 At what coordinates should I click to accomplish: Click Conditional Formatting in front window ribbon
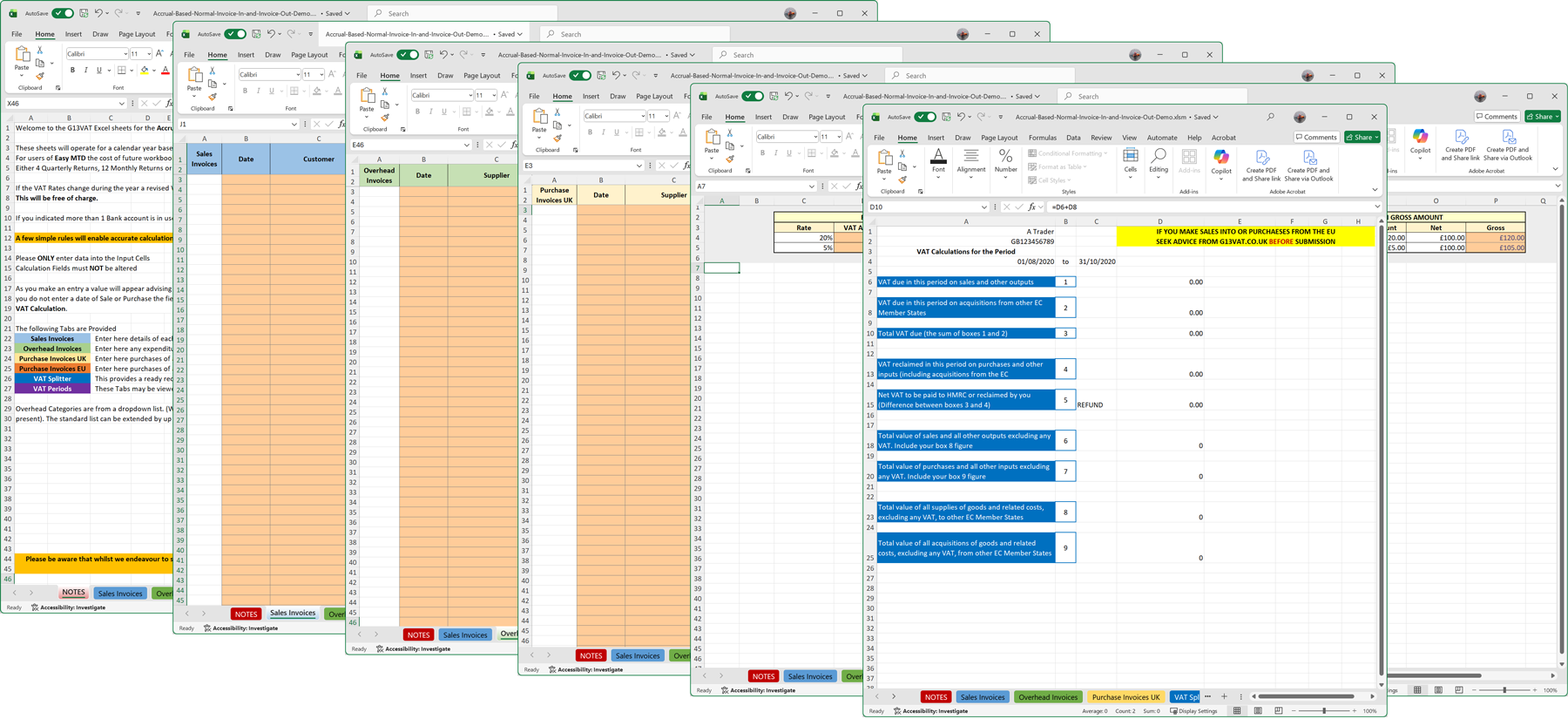[1068, 153]
